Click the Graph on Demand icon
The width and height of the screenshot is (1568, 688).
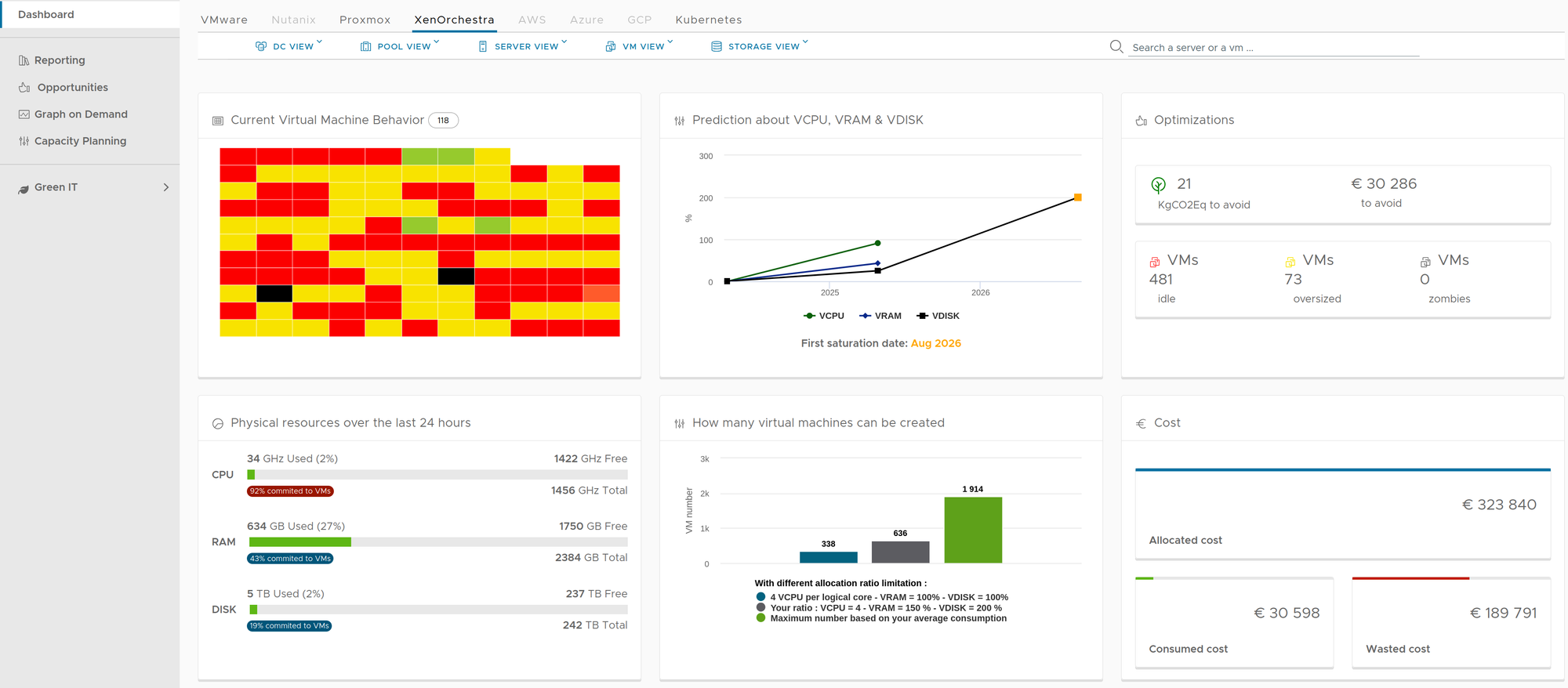(24, 114)
